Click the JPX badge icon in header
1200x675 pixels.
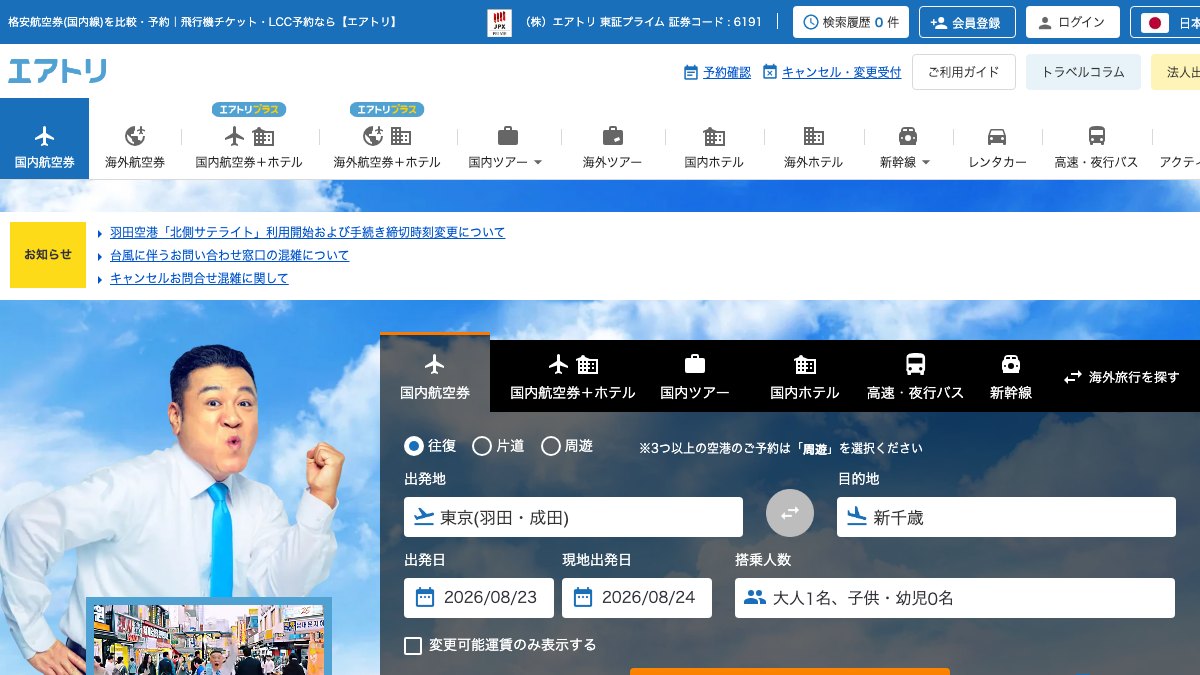tap(499, 22)
